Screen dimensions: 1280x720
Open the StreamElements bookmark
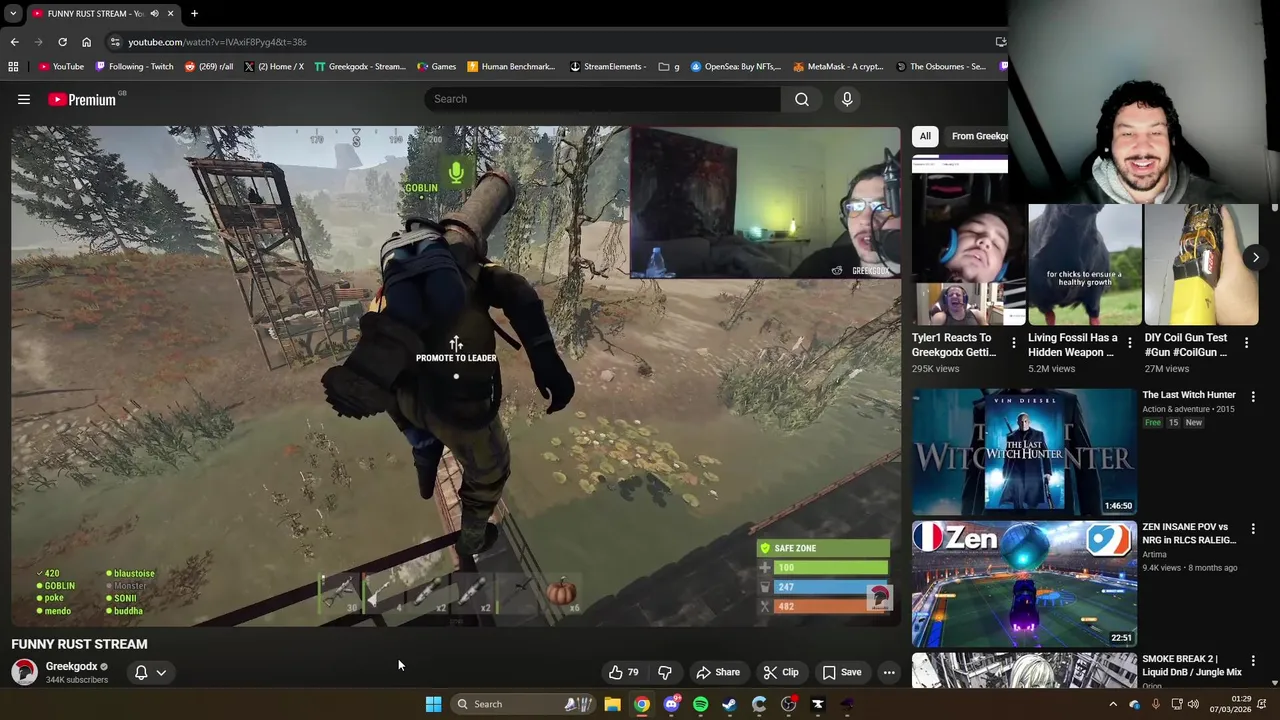click(x=608, y=67)
